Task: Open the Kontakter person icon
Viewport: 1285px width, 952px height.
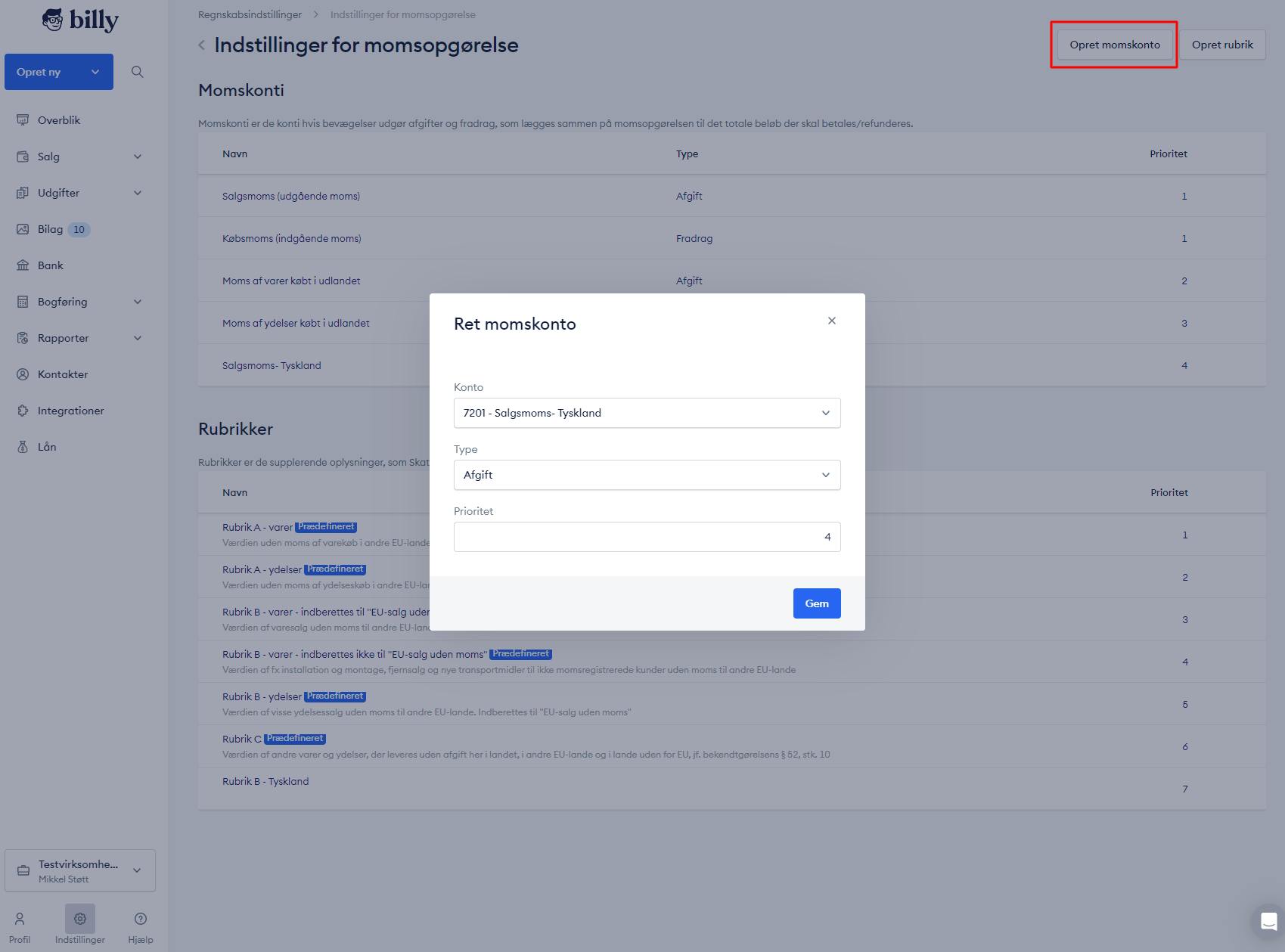Action: [x=23, y=374]
